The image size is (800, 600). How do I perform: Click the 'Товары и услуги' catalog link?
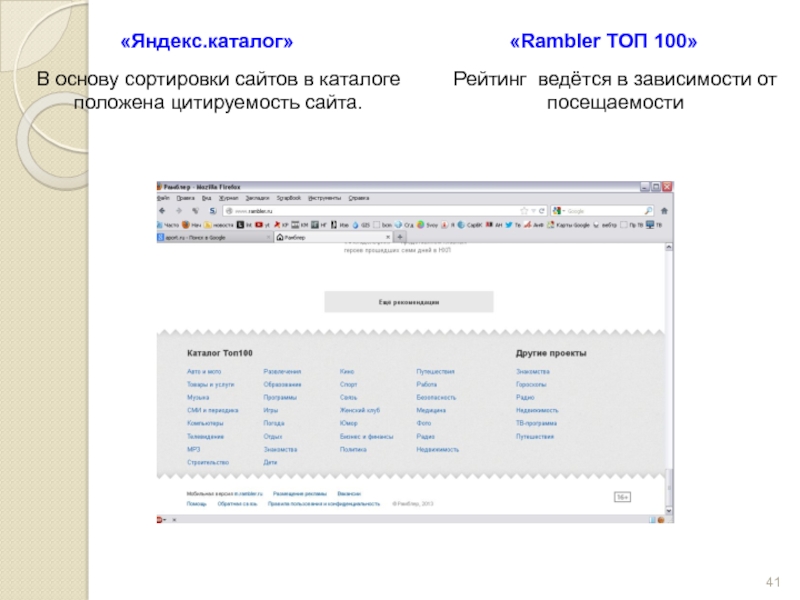tap(211, 384)
